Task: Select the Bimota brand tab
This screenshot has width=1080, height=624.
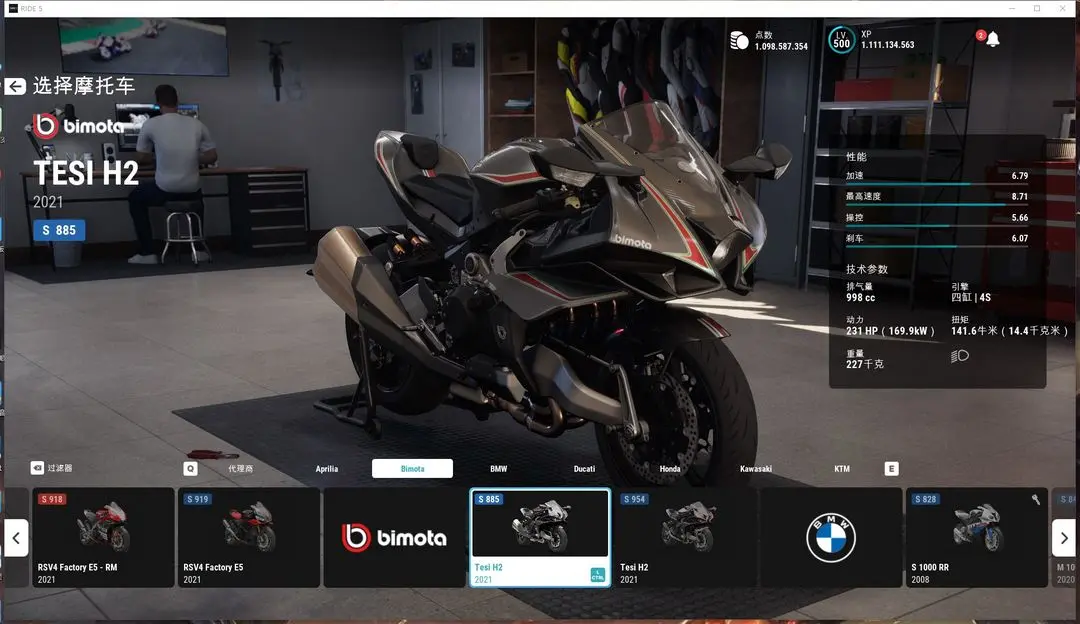Action: (413, 468)
